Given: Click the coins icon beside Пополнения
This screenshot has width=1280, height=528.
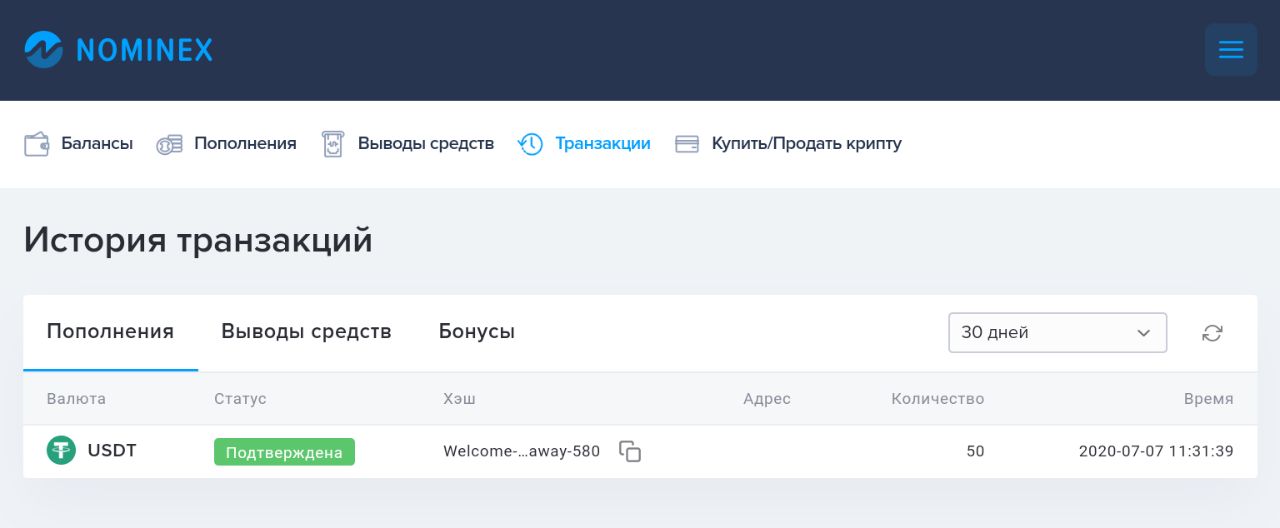Looking at the screenshot, I should pos(169,144).
